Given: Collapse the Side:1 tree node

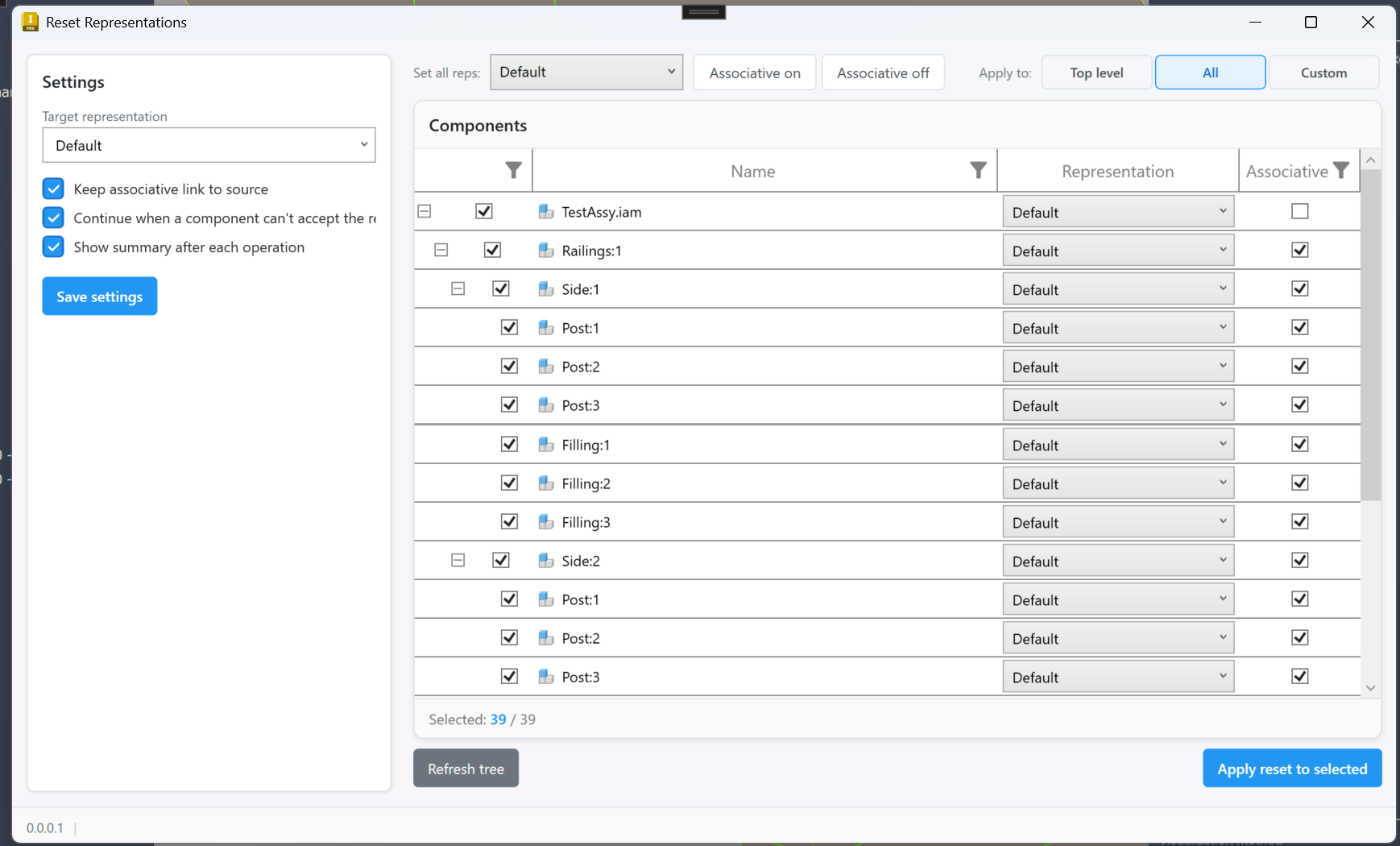Looking at the screenshot, I should [458, 288].
